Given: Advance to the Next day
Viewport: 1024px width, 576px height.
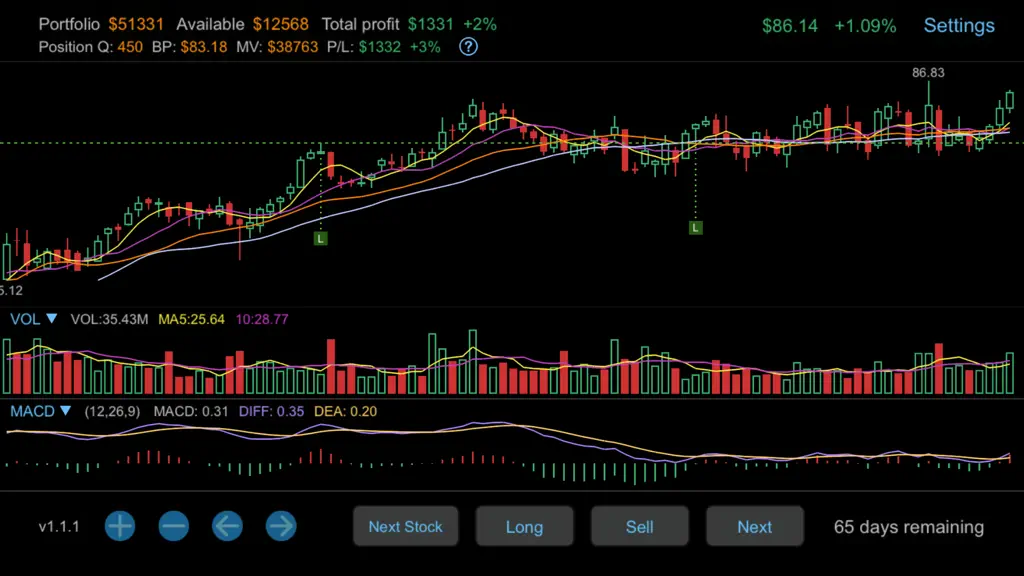Looking at the screenshot, I should pyautogui.click(x=754, y=526).
